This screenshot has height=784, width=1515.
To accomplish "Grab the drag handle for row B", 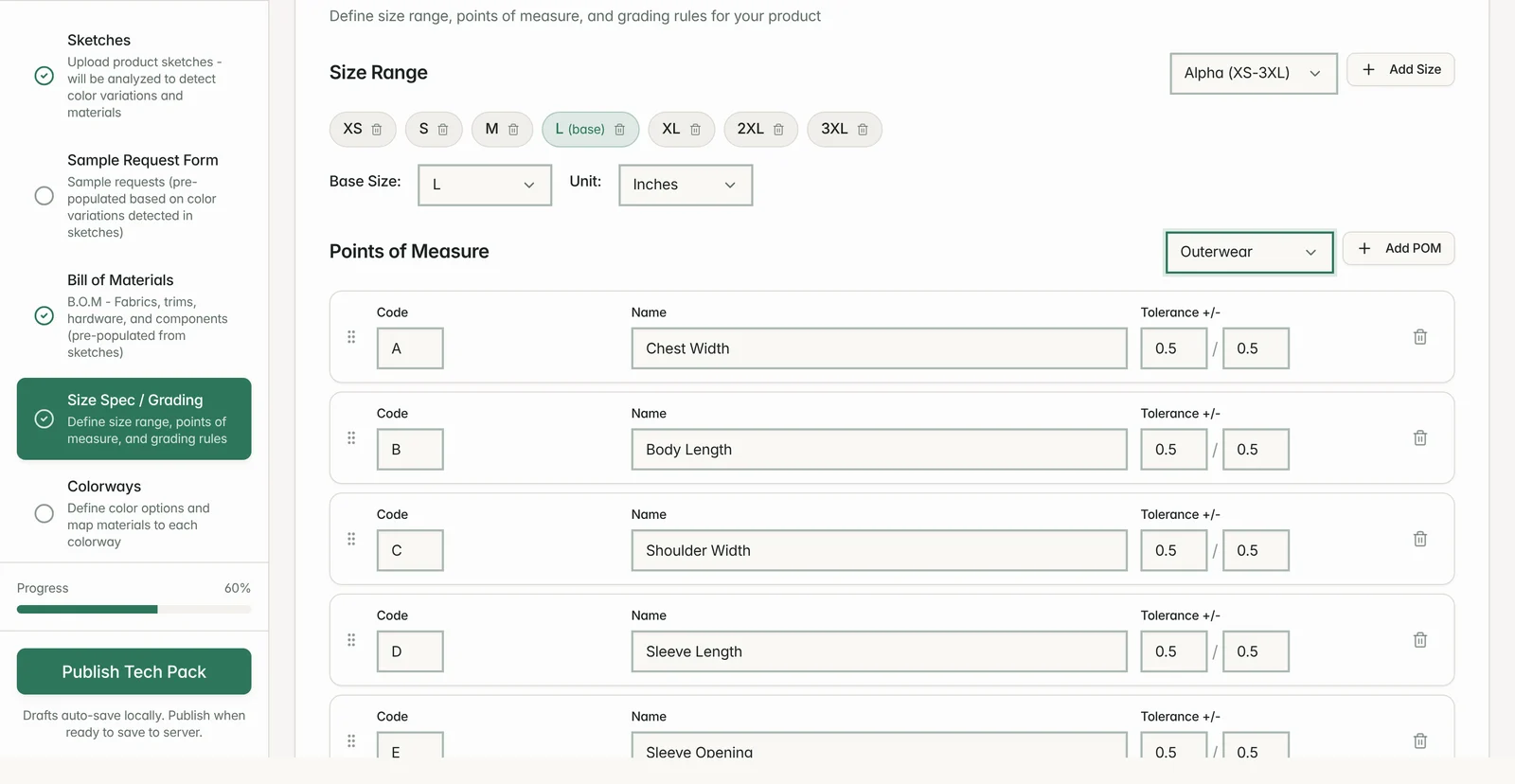I will (351, 437).
